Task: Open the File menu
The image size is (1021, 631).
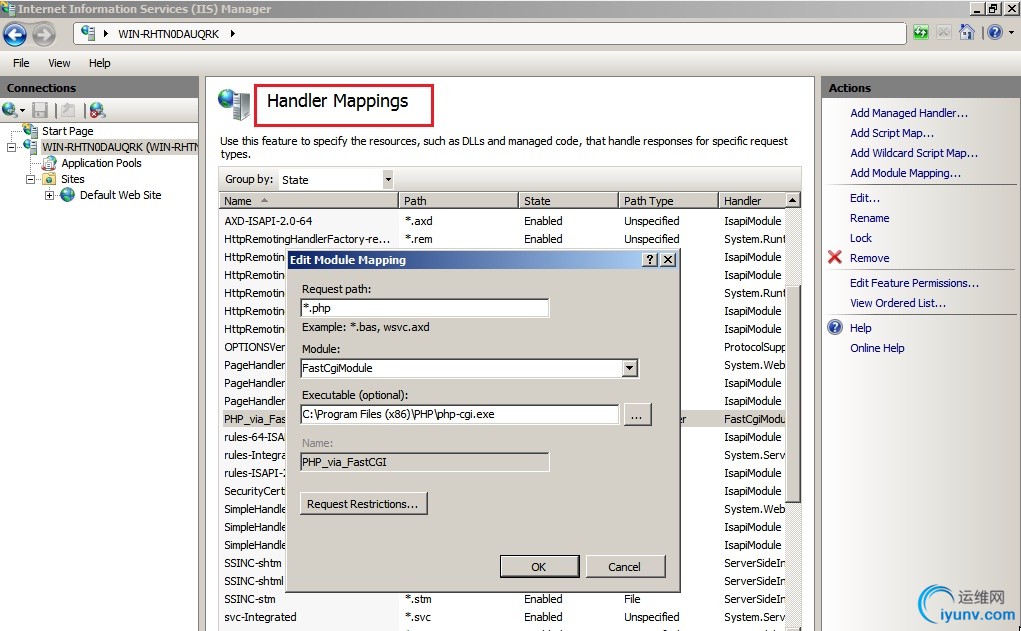Action: (x=21, y=63)
